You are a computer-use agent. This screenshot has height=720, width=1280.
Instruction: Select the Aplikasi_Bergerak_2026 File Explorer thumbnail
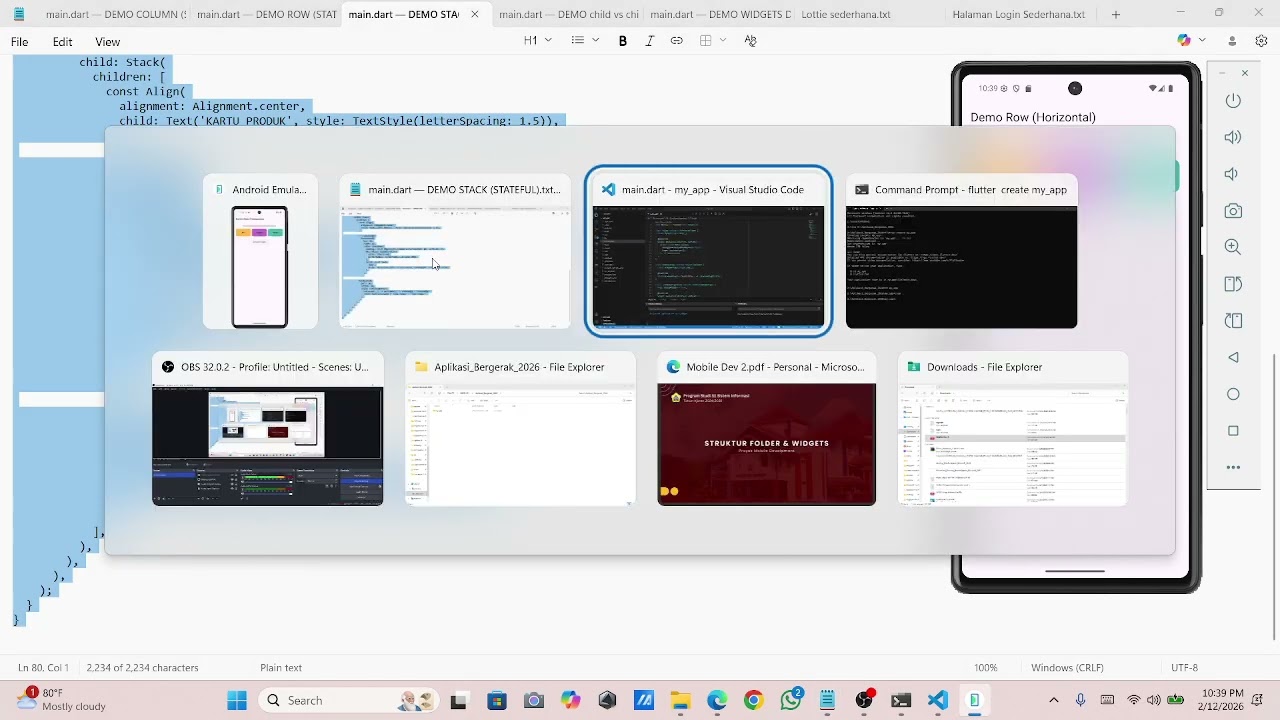(520, 429)
